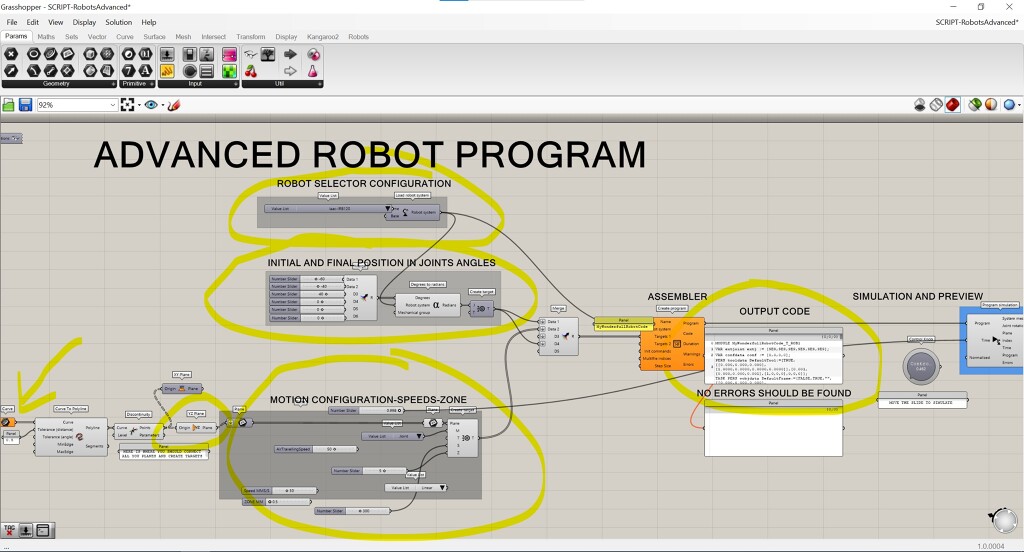Select the MOVE THE SLIDE TO SIMULATE panel
The height and width of the screenshot is (552, 1024).
921,402
